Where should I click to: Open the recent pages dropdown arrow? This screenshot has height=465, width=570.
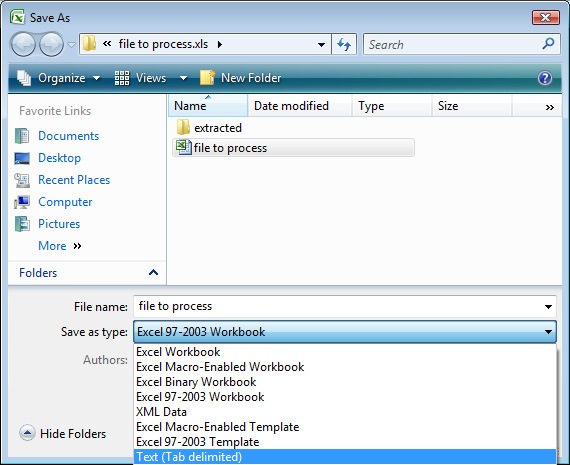click(72, 45)
